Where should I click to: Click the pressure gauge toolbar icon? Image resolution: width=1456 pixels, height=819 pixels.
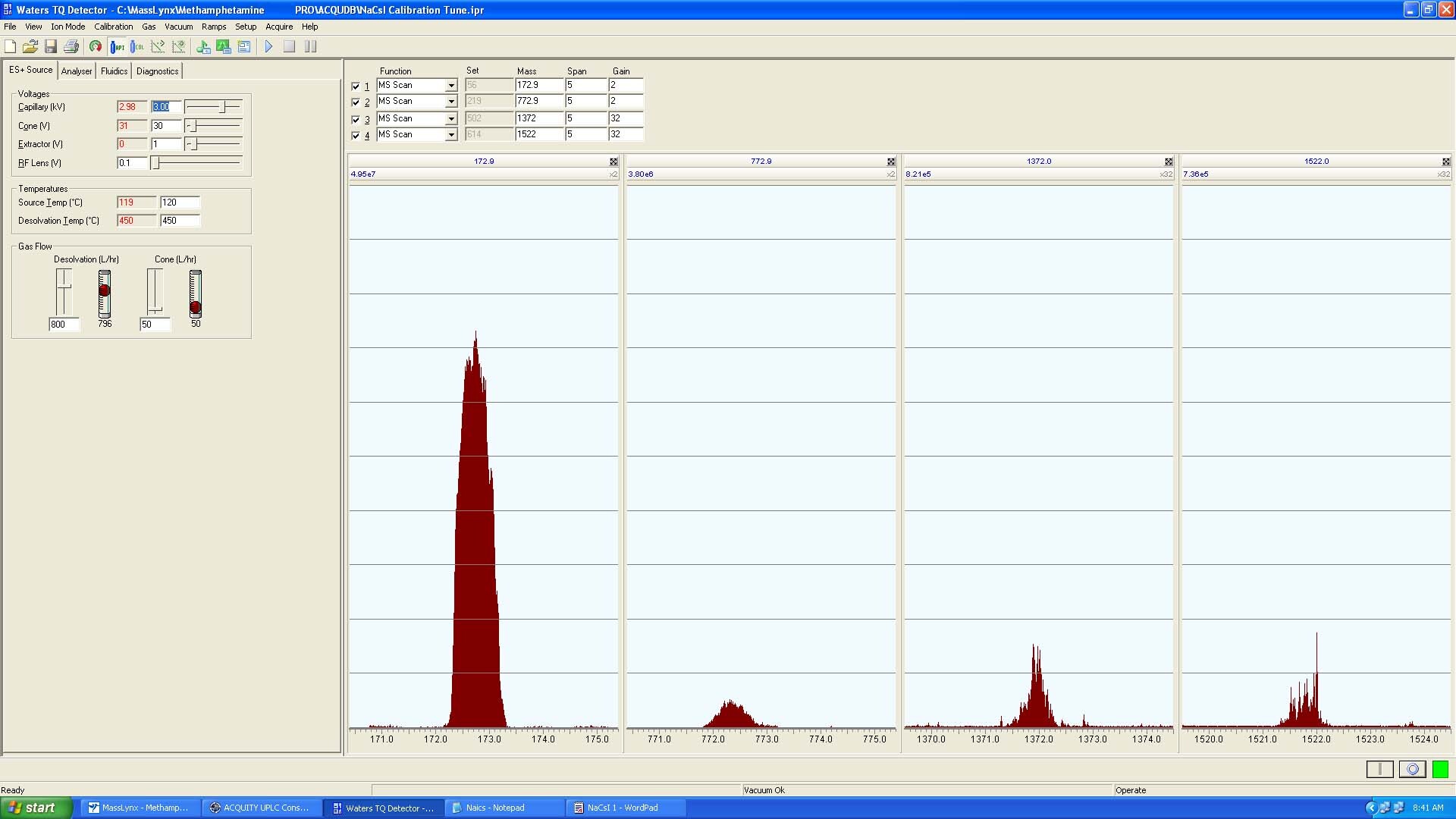[96, 46]
